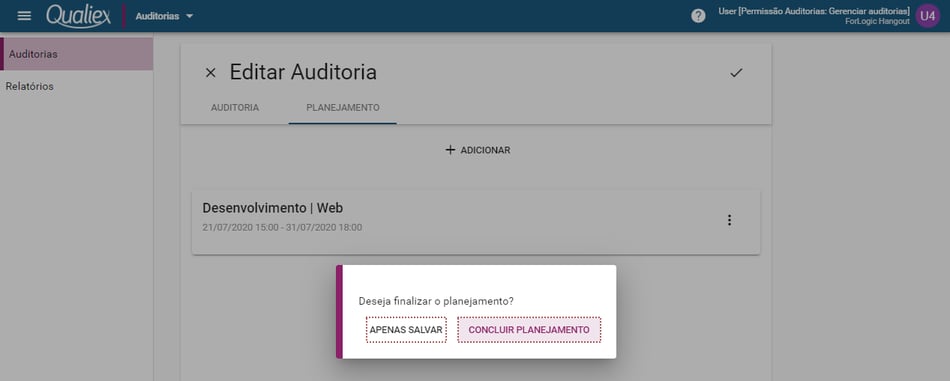Switch to the AUDITORIA tab
The height and width of the screenshot is (381, 950).
234,108
